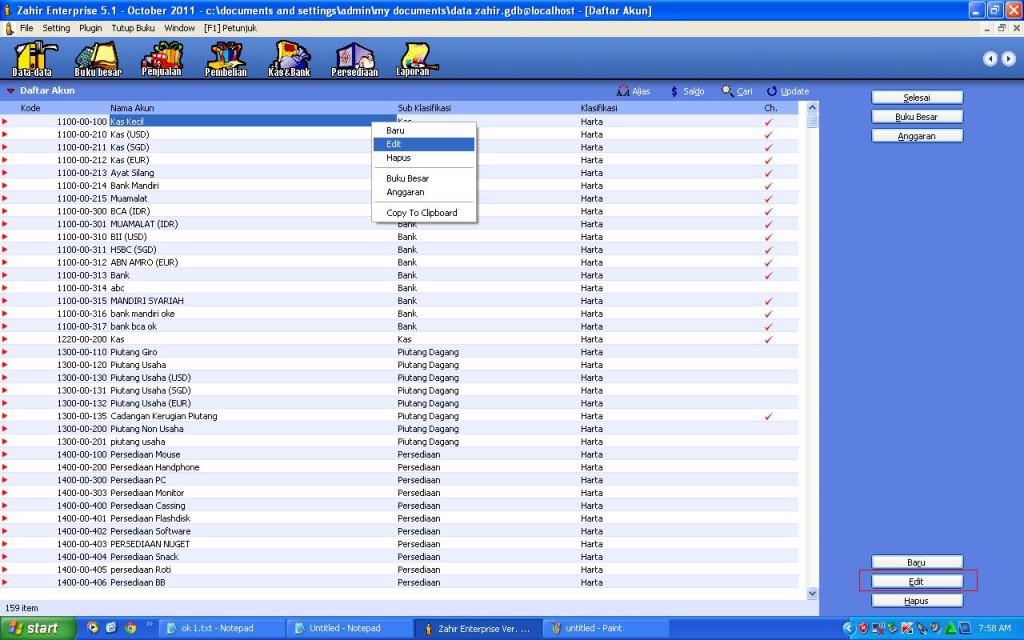Viewport: 1024px width, 640px height.
Task: Collapse the Daftar Akun panel triangle
Action: click(10, 91)
